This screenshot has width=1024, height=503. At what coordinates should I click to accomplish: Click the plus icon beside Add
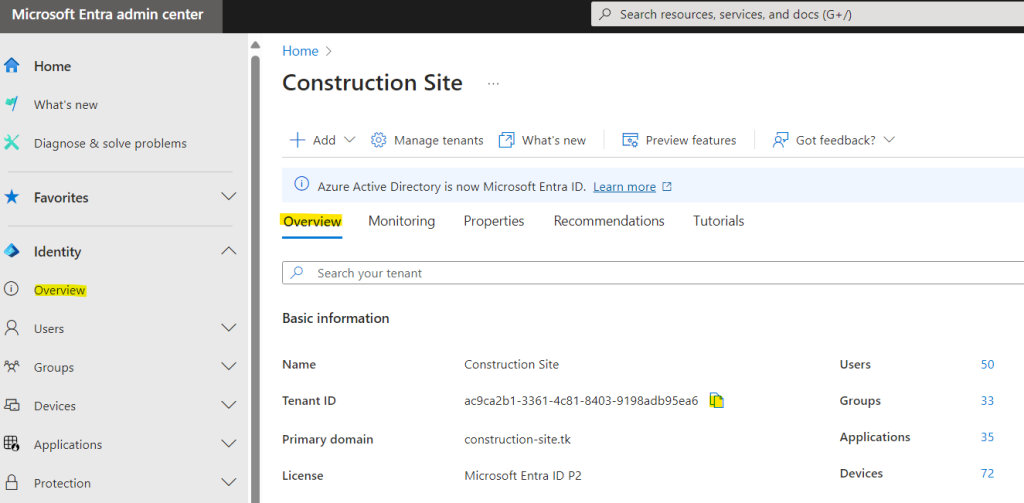[297, 140]
